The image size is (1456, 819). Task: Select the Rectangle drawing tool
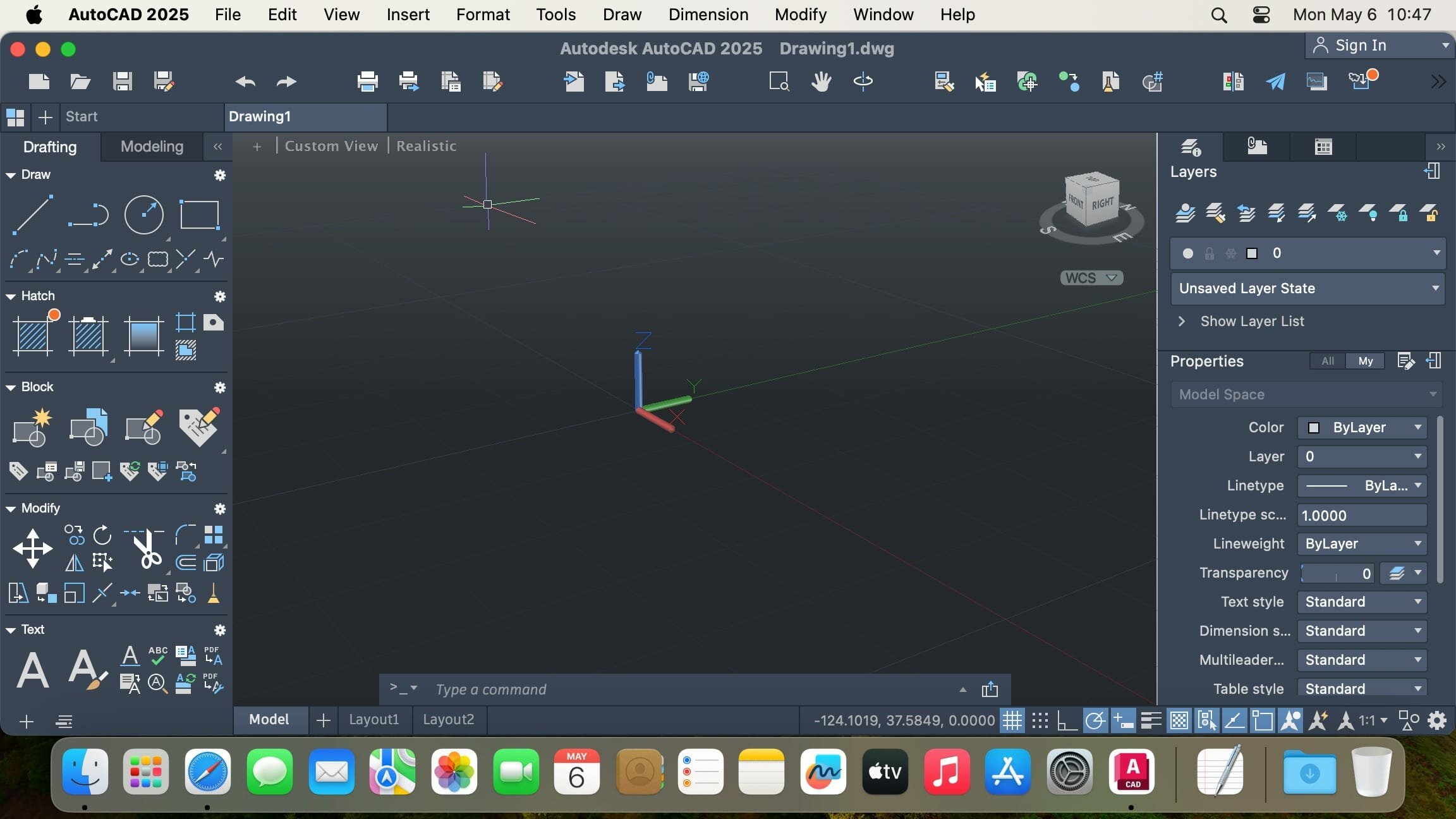coord(200,215)
